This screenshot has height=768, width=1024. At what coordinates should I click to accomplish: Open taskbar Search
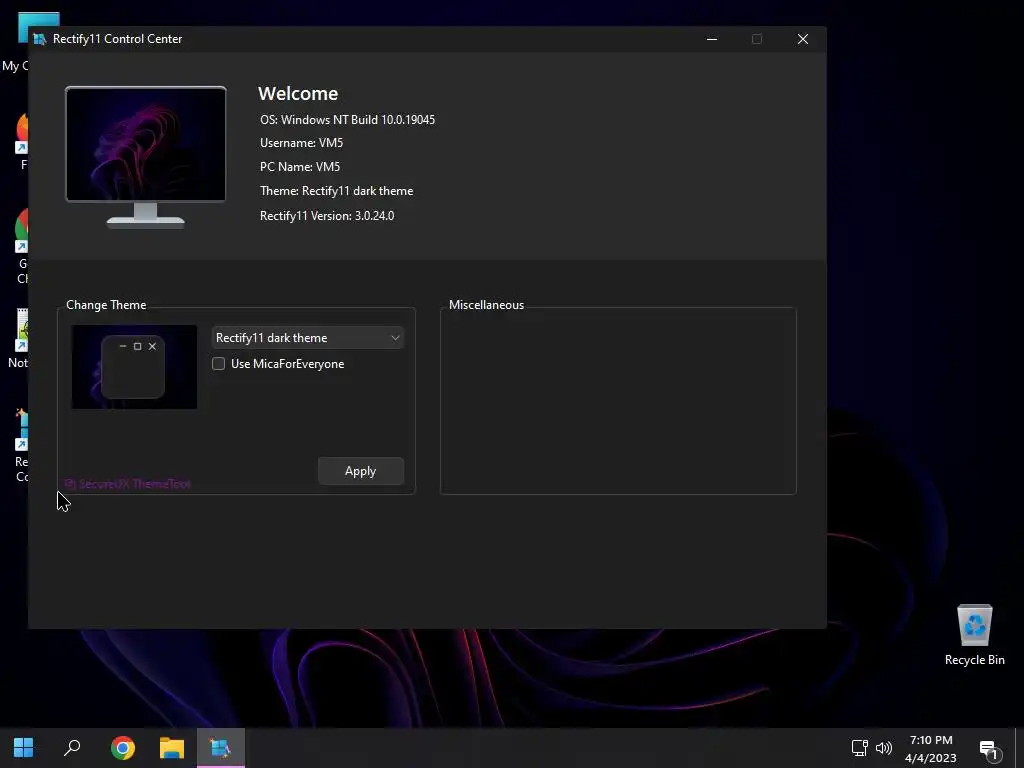[72, 748]
